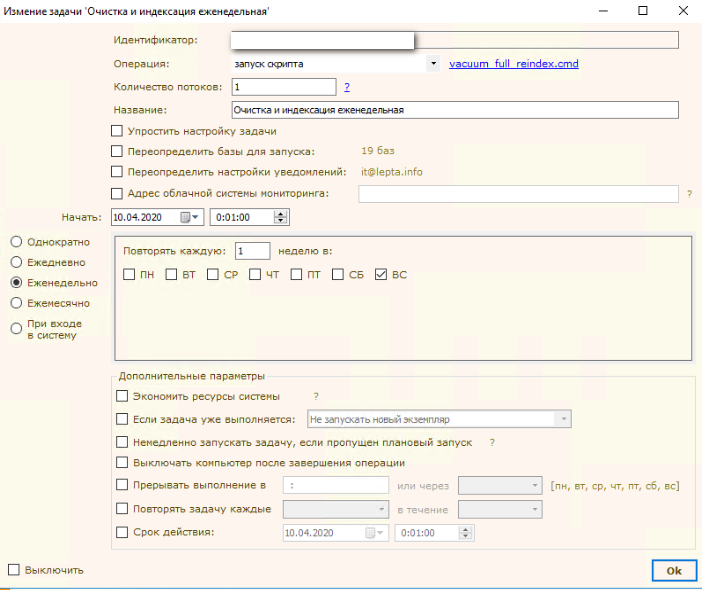This screenshot has width=702, height=590.
Task: Enable Экономить ресурсы системы
Action: point(122,396)
